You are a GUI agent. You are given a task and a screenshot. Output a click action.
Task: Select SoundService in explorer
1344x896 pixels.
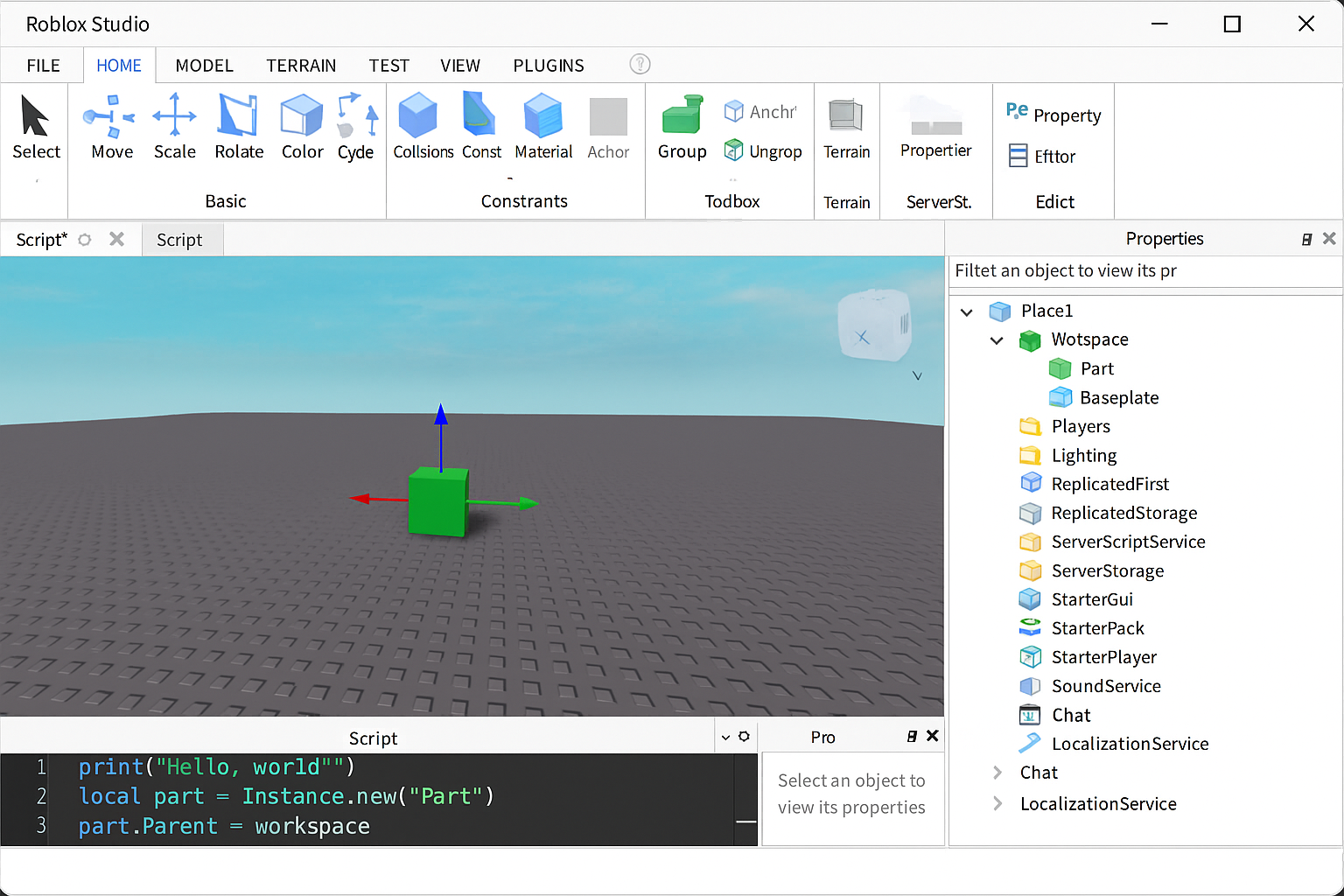1090,686
